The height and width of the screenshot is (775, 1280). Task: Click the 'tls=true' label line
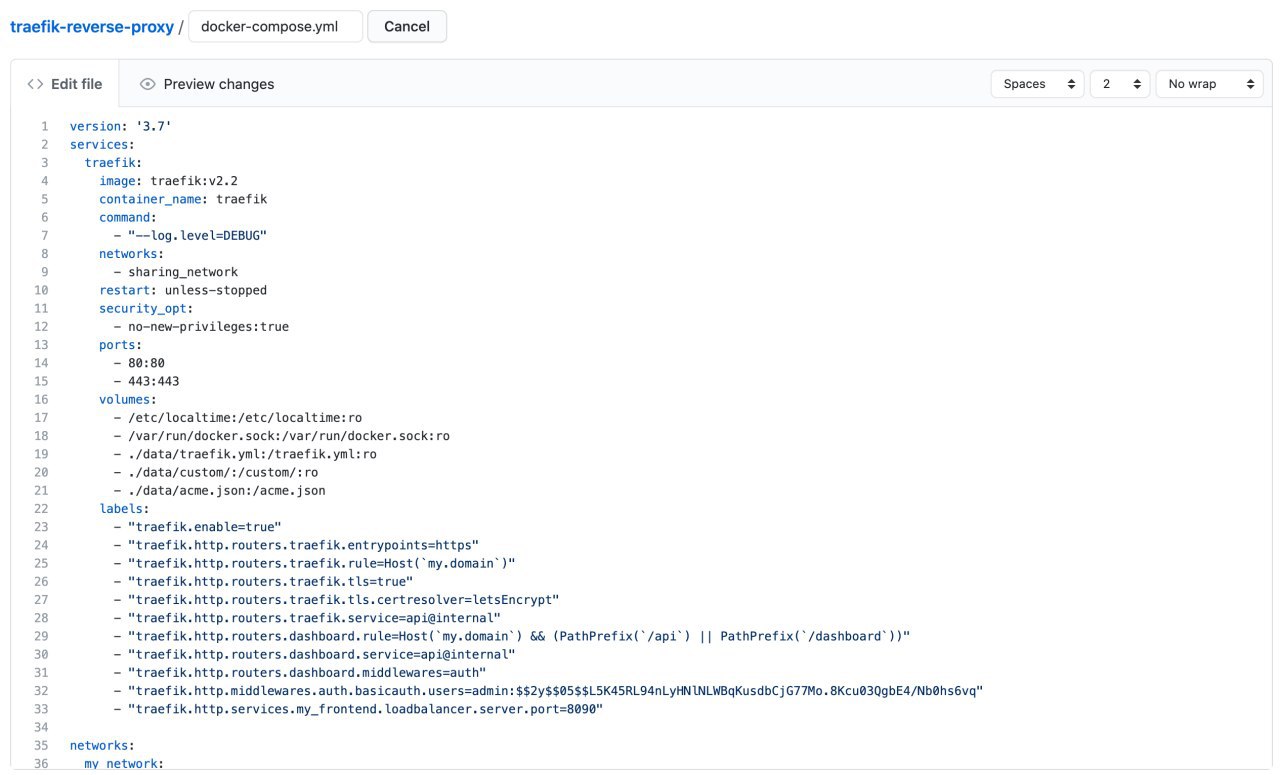pos(264,581)
